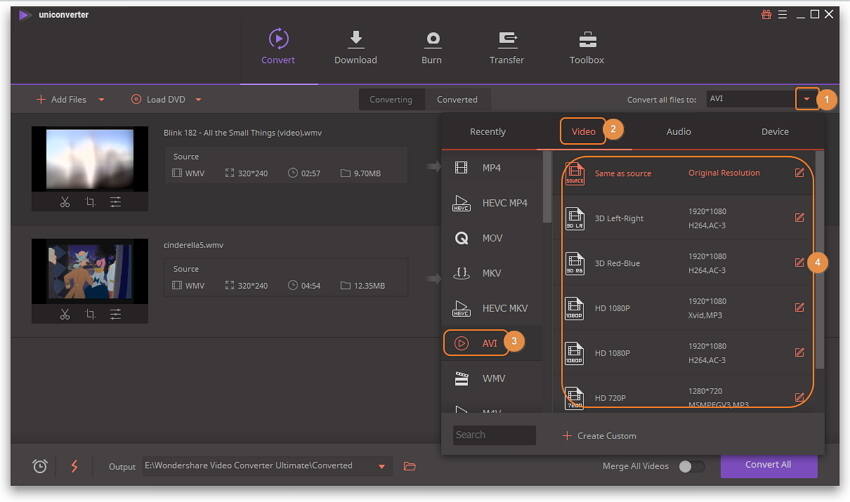
Task: Switch to the Video tab
Action: click(583, 132)
